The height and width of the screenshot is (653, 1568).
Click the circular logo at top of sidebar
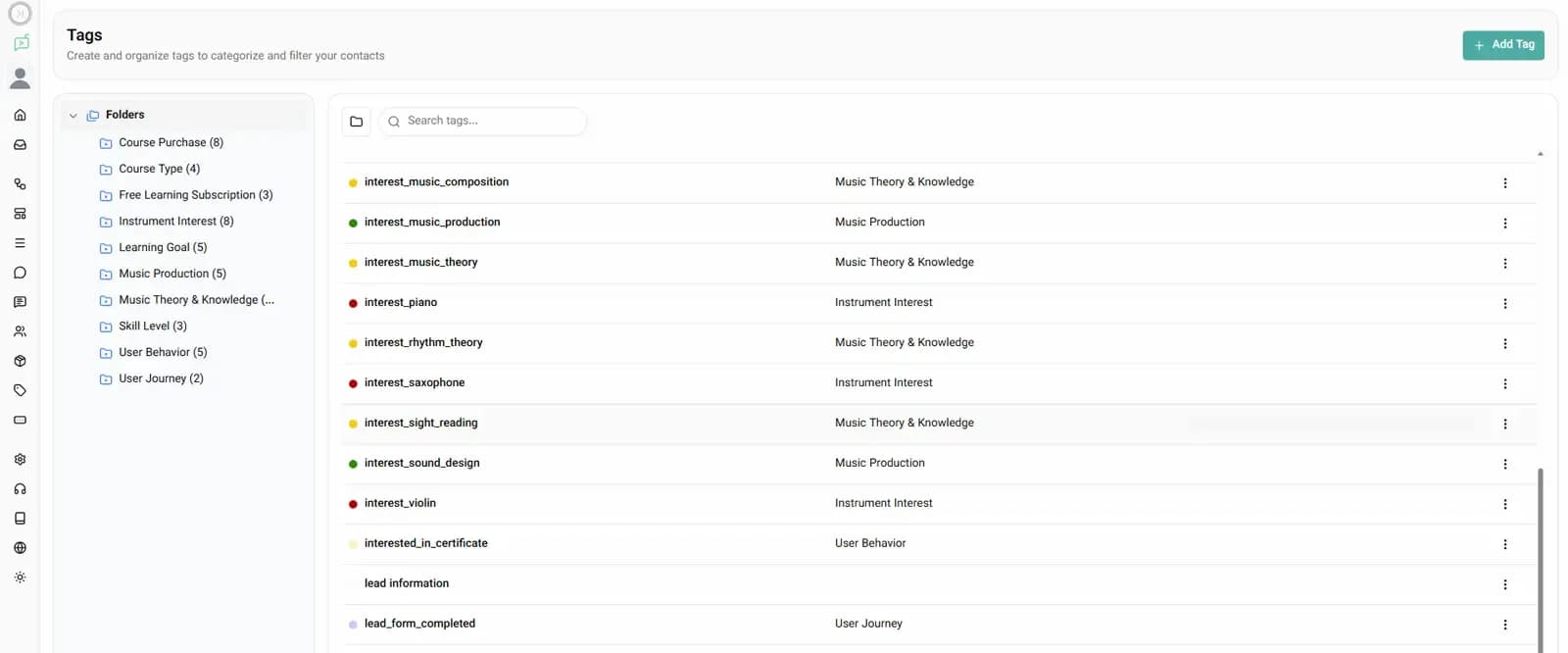20,13
